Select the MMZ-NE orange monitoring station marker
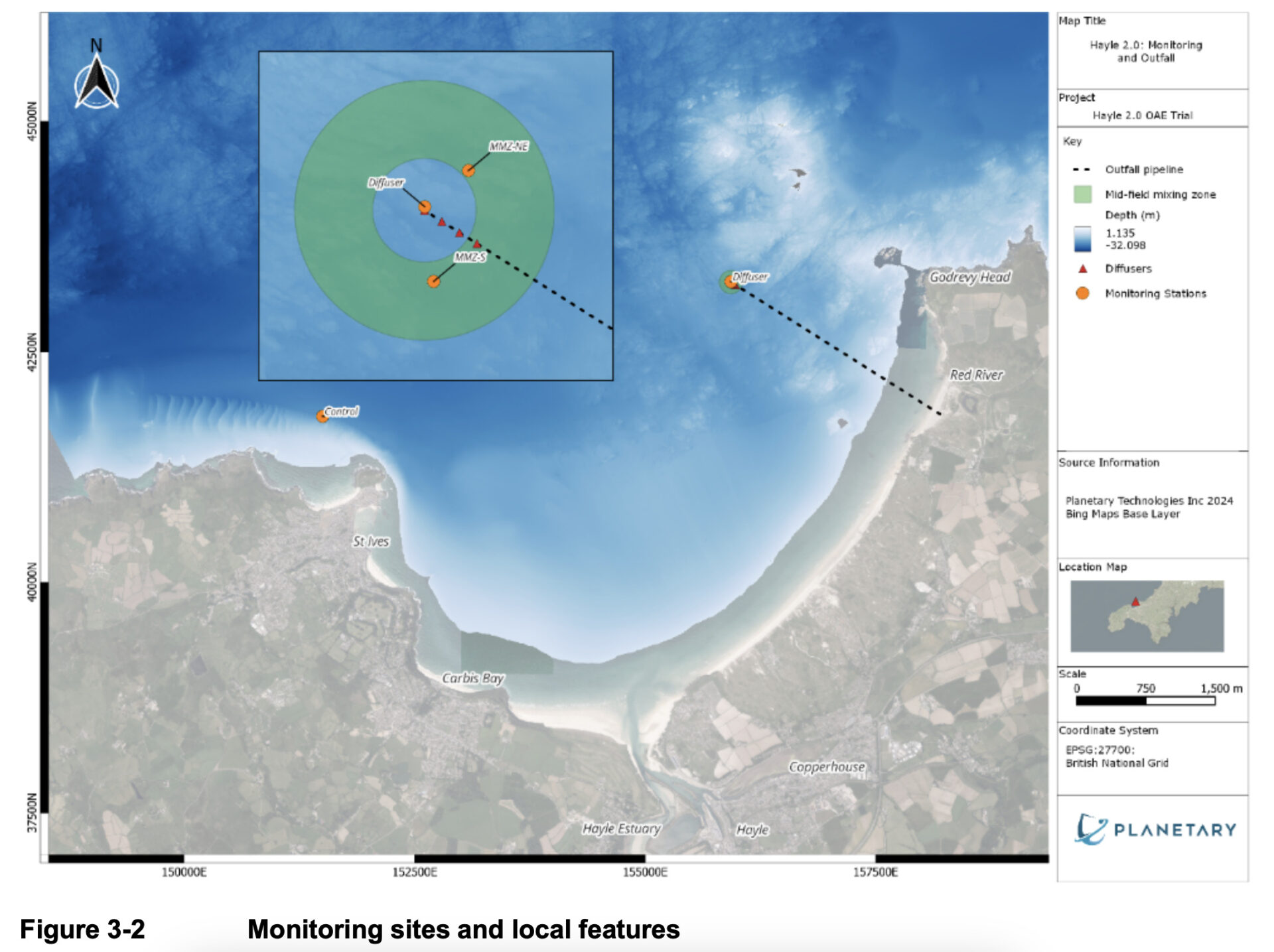Image resolution: width=1274 pixels, height=952 pixels. (x=468, y=170)
